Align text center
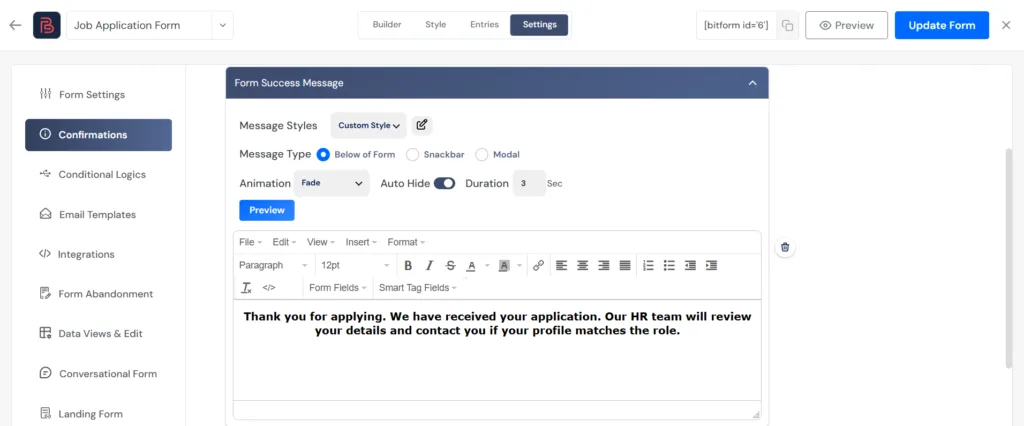Screen dimensions: 1024x426 pos(583,265)
